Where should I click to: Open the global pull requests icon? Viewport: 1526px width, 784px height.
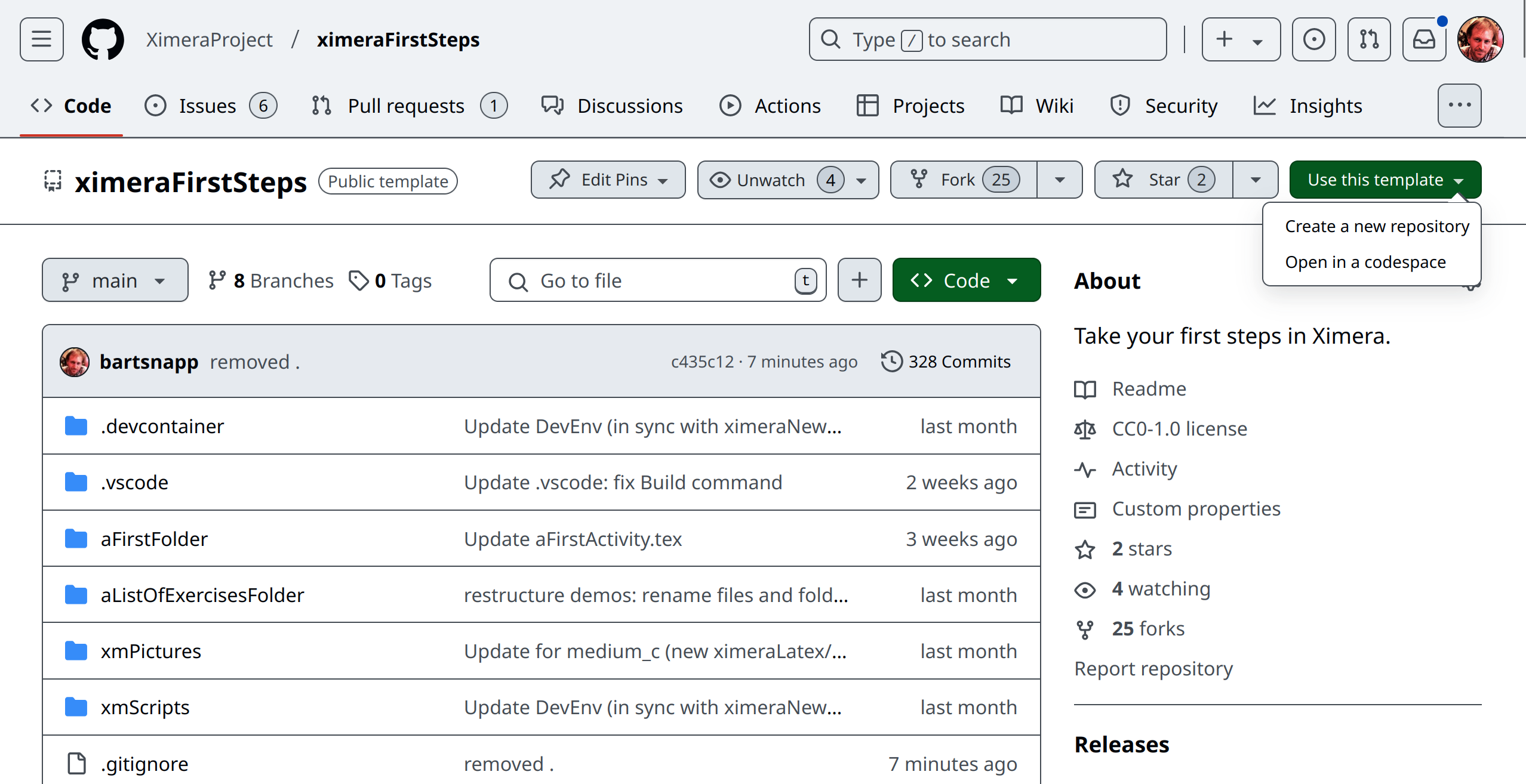click(1368, 39)
